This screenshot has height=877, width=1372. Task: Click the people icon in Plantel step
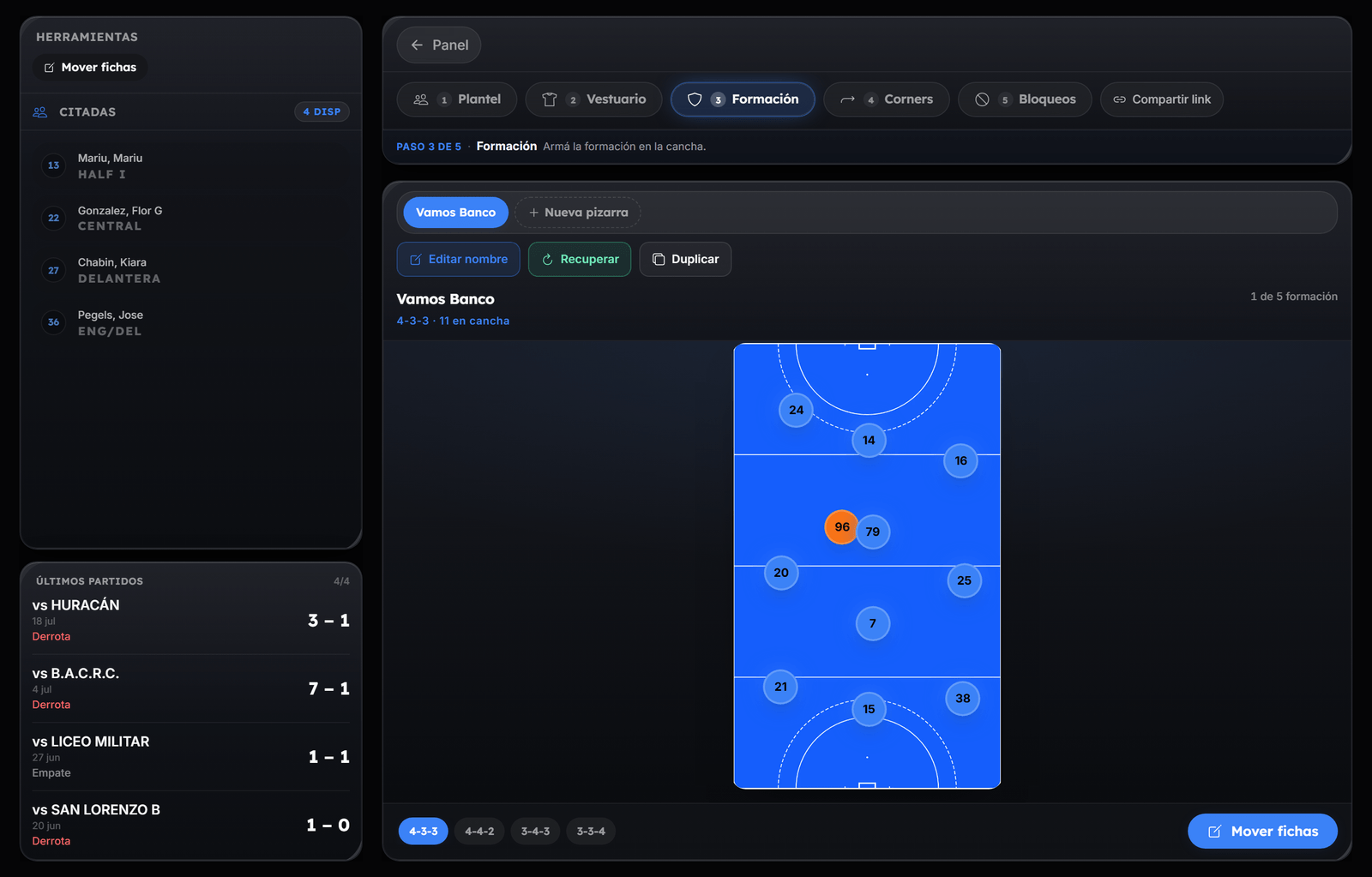click(421, 99)
